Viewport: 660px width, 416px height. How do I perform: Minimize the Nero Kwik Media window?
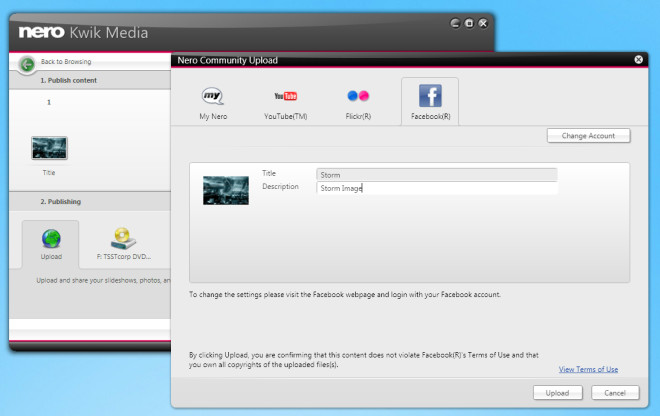[455, 23]
